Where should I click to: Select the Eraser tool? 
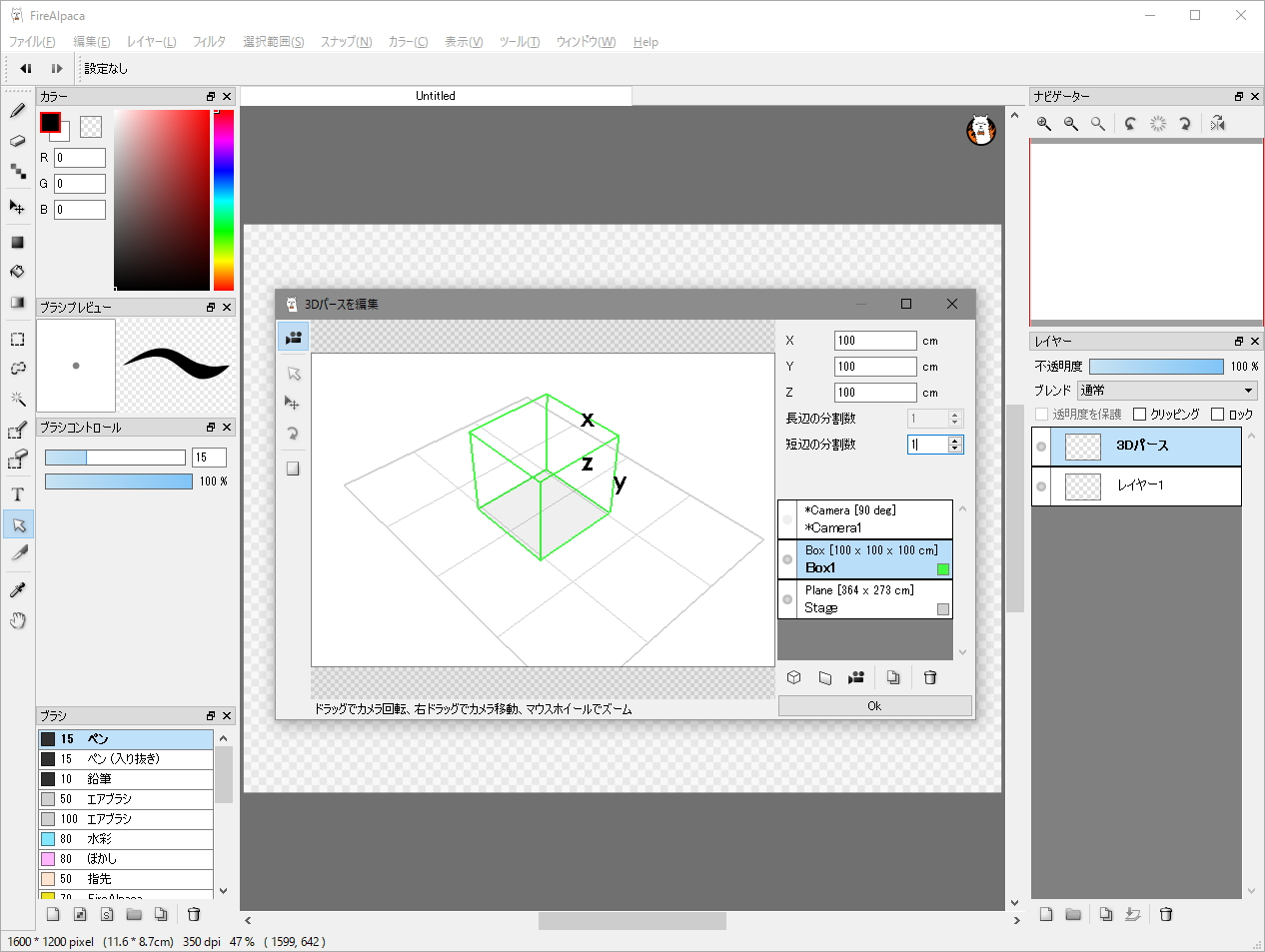[17, 141]
